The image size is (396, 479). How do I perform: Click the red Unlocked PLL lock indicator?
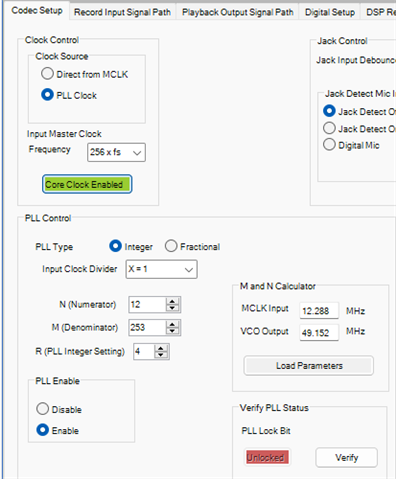click(266, 457)
